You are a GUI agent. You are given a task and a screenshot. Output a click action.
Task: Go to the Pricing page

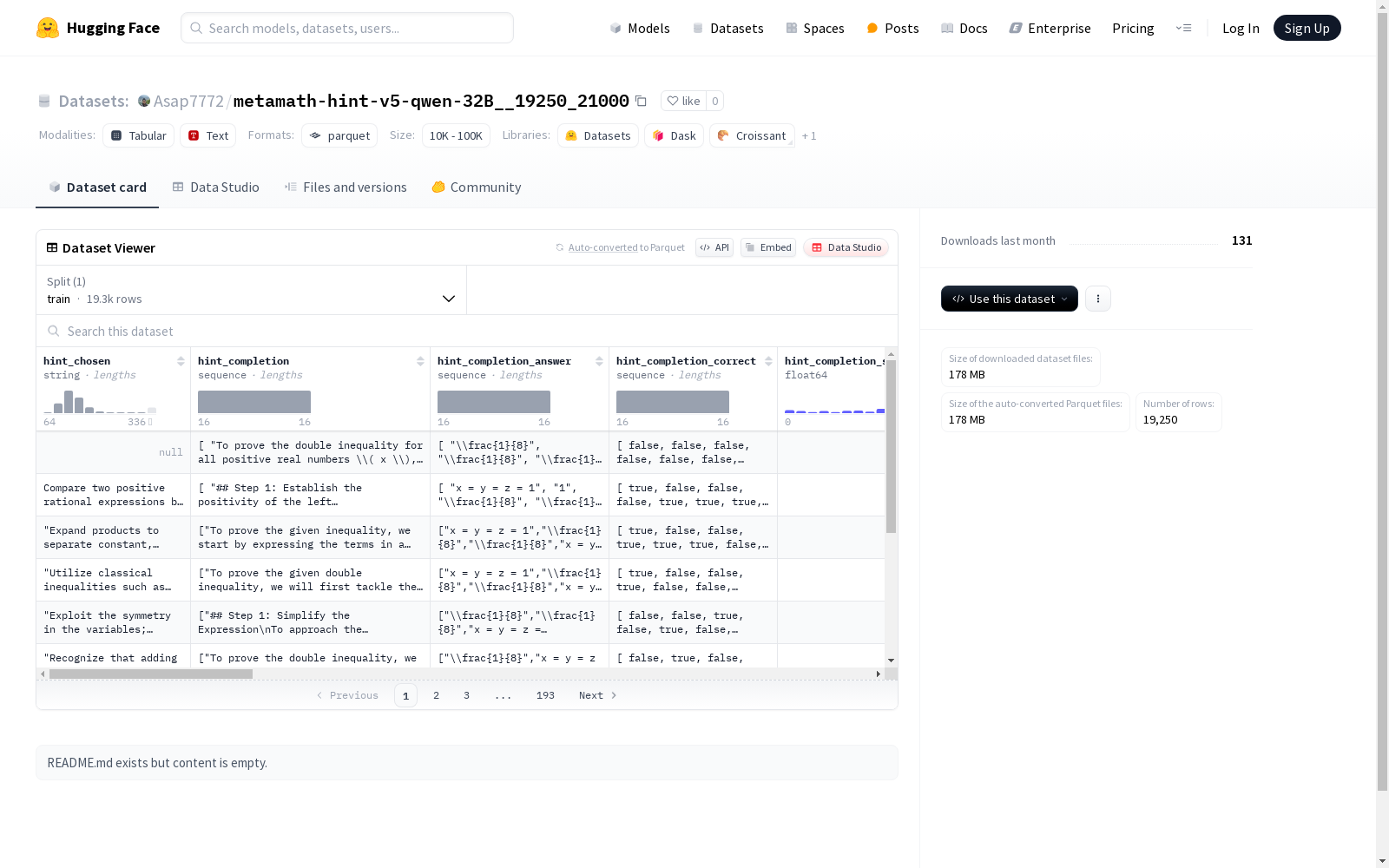[x=1133, y=28]
